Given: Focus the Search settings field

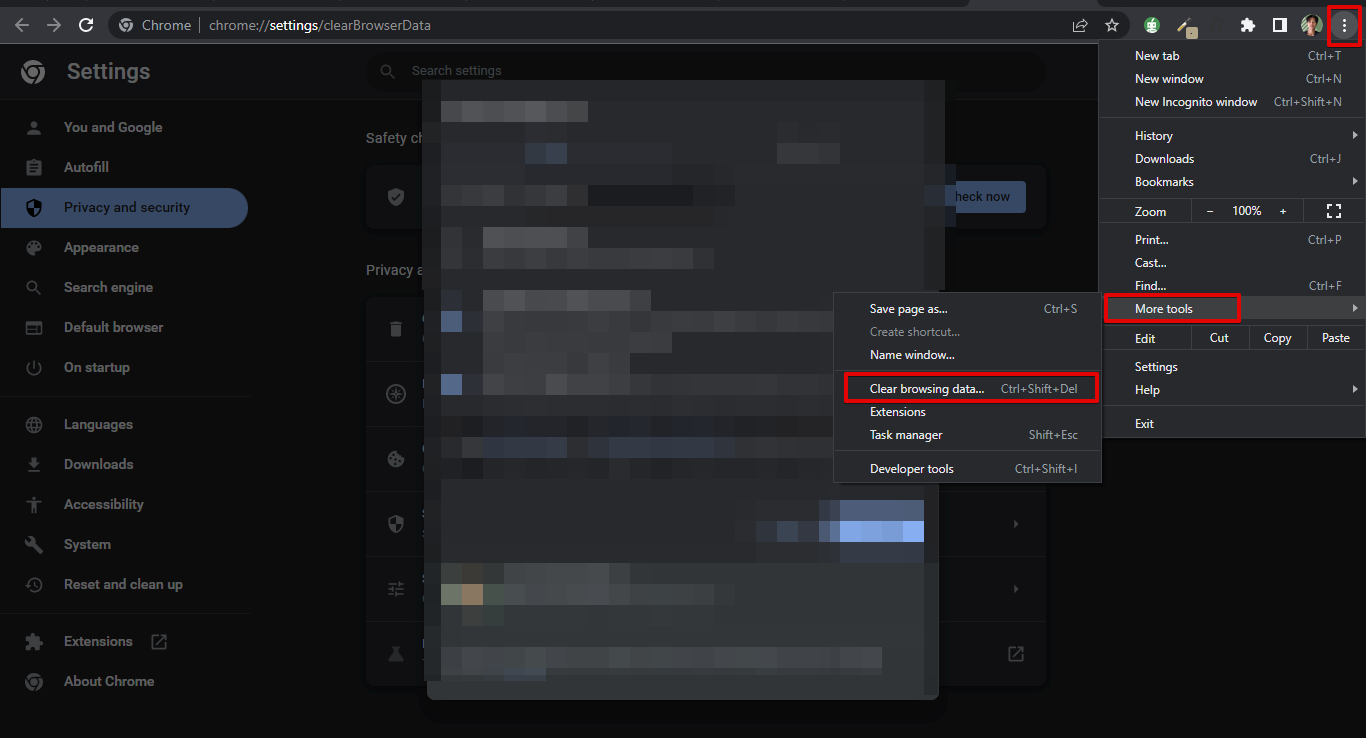Looking at the screenshot, I should coord(706,71).
